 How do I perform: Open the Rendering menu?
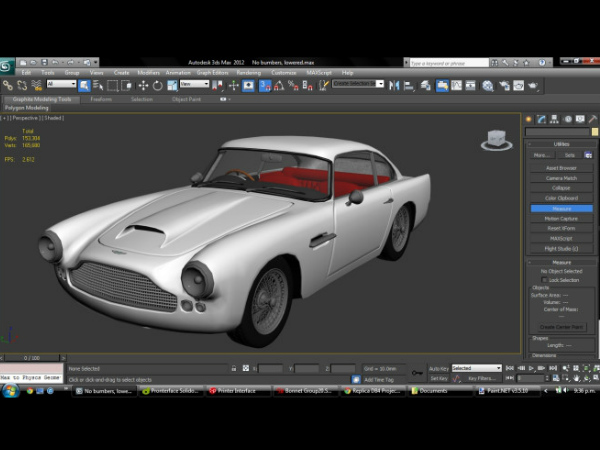(x=248, y=73)
